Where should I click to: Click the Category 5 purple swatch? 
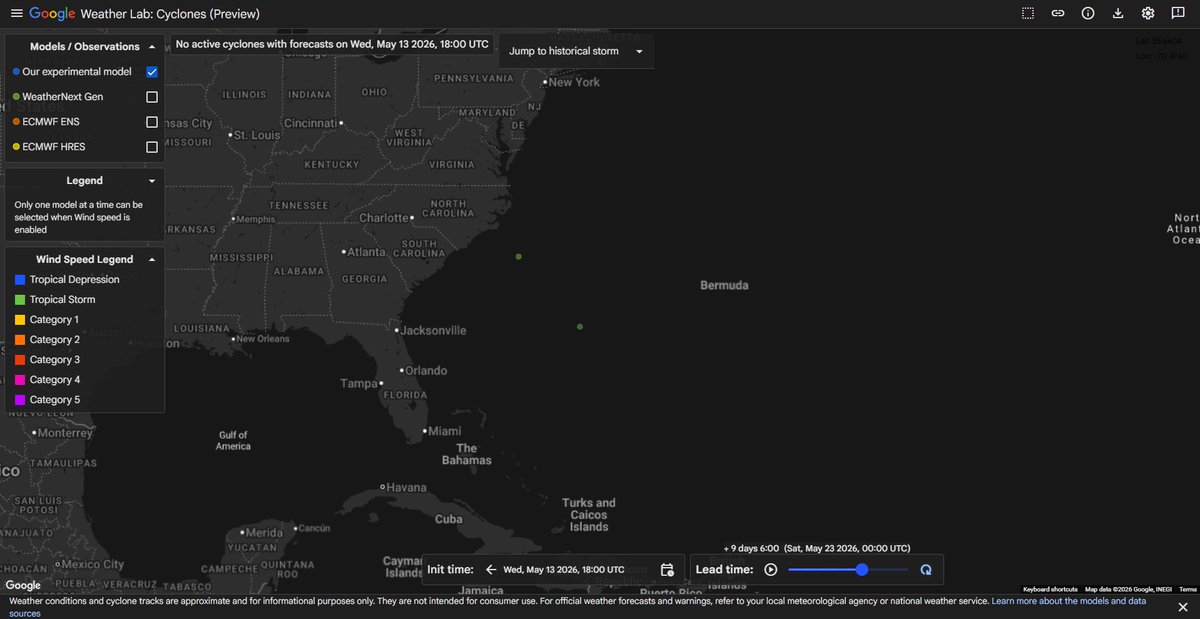(20, 400)
